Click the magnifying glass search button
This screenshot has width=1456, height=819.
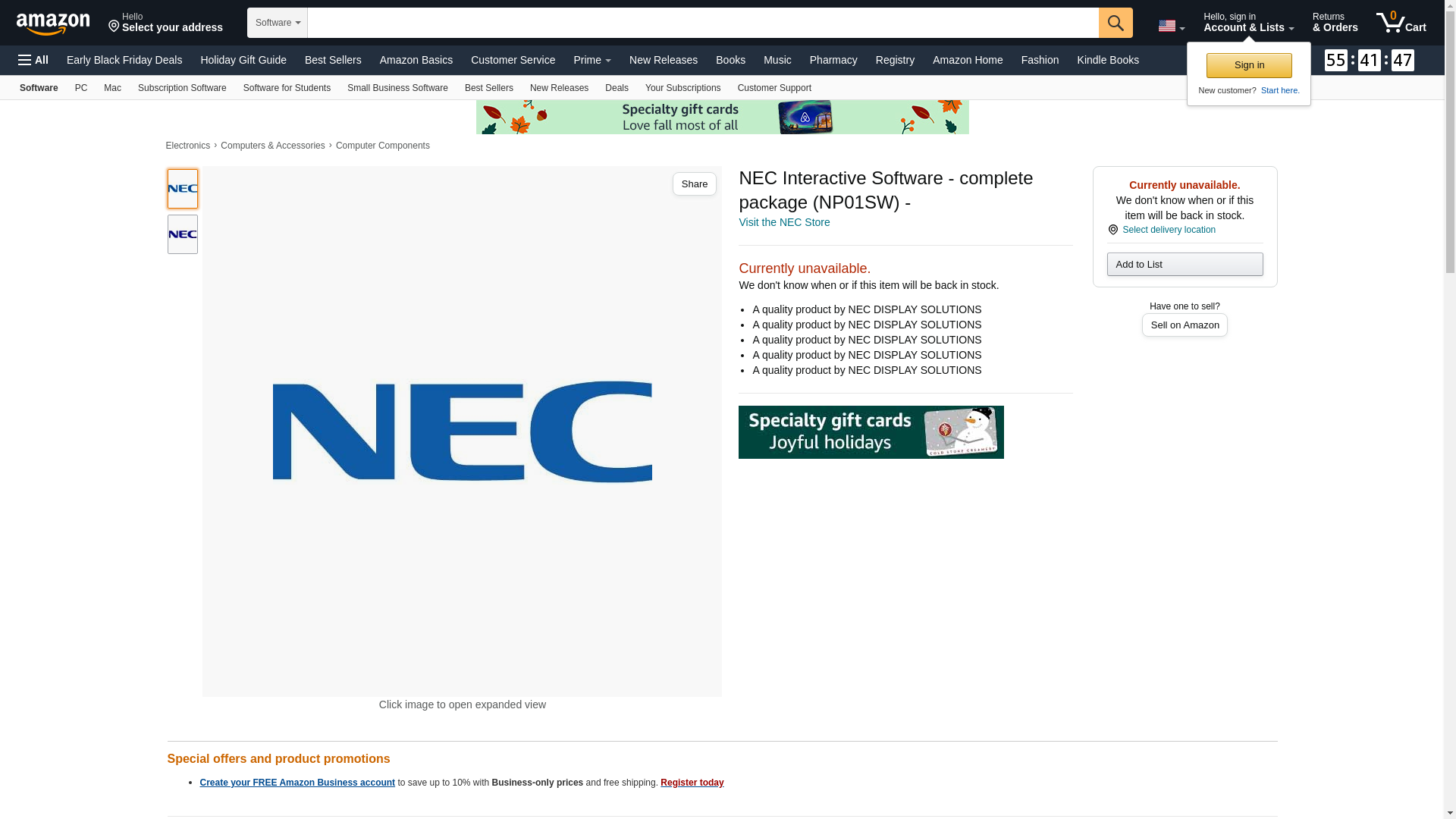(1115, 23)
